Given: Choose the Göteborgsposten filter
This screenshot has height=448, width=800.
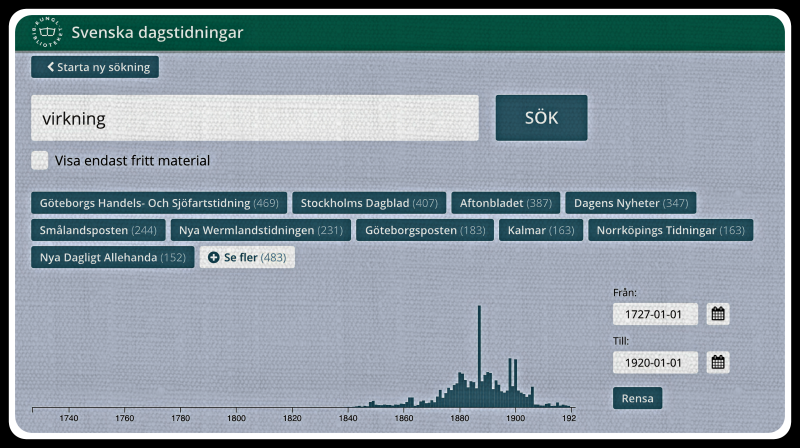Looking at the screenshot, I should tap(425, 230).
